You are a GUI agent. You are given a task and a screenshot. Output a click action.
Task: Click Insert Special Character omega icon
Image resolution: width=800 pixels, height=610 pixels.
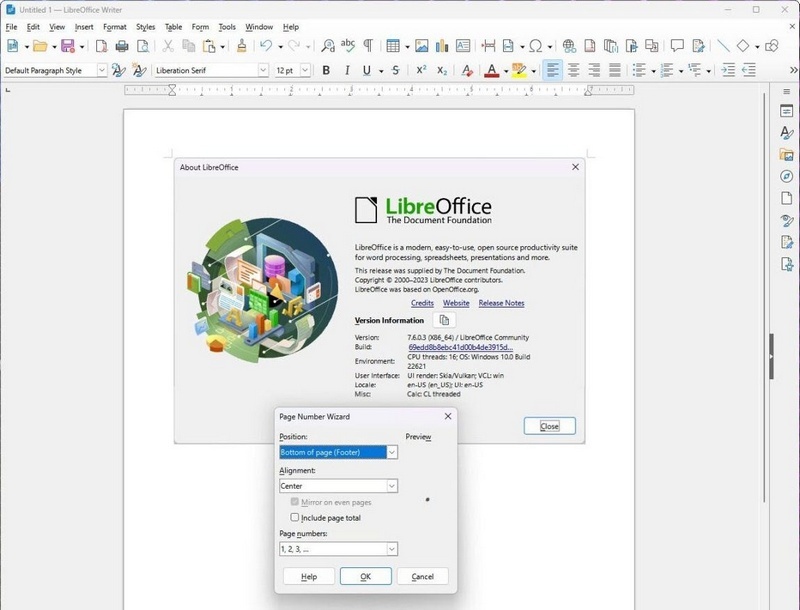point(535,46)
